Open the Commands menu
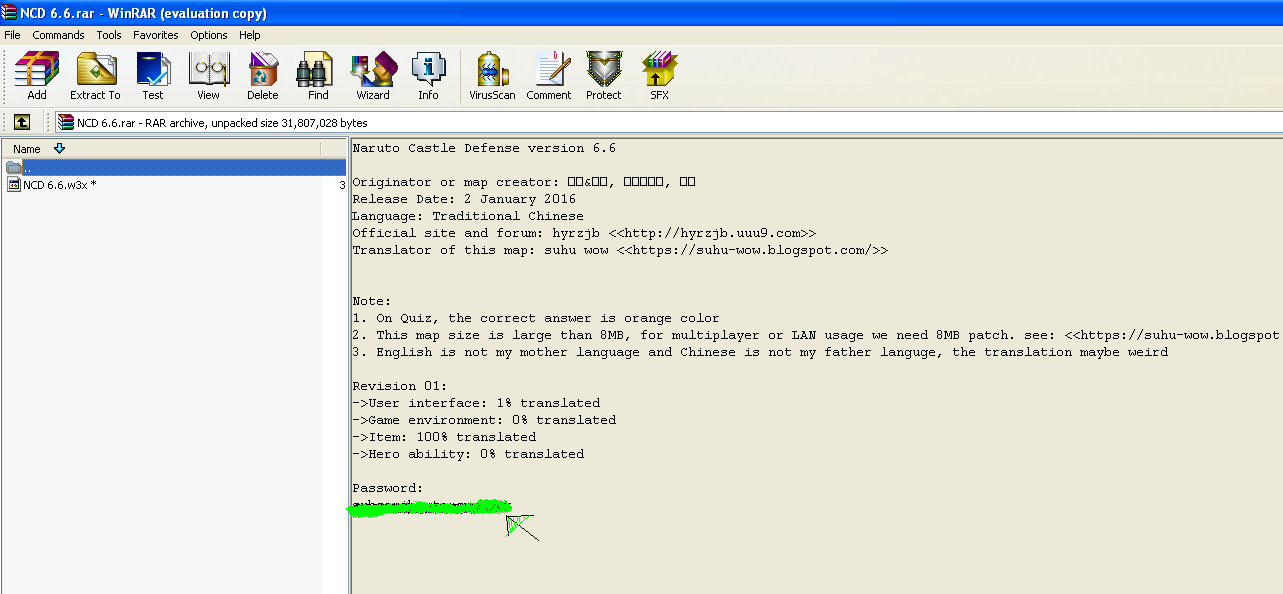The height and width of the screenshot is (594, 1283). 59,35
